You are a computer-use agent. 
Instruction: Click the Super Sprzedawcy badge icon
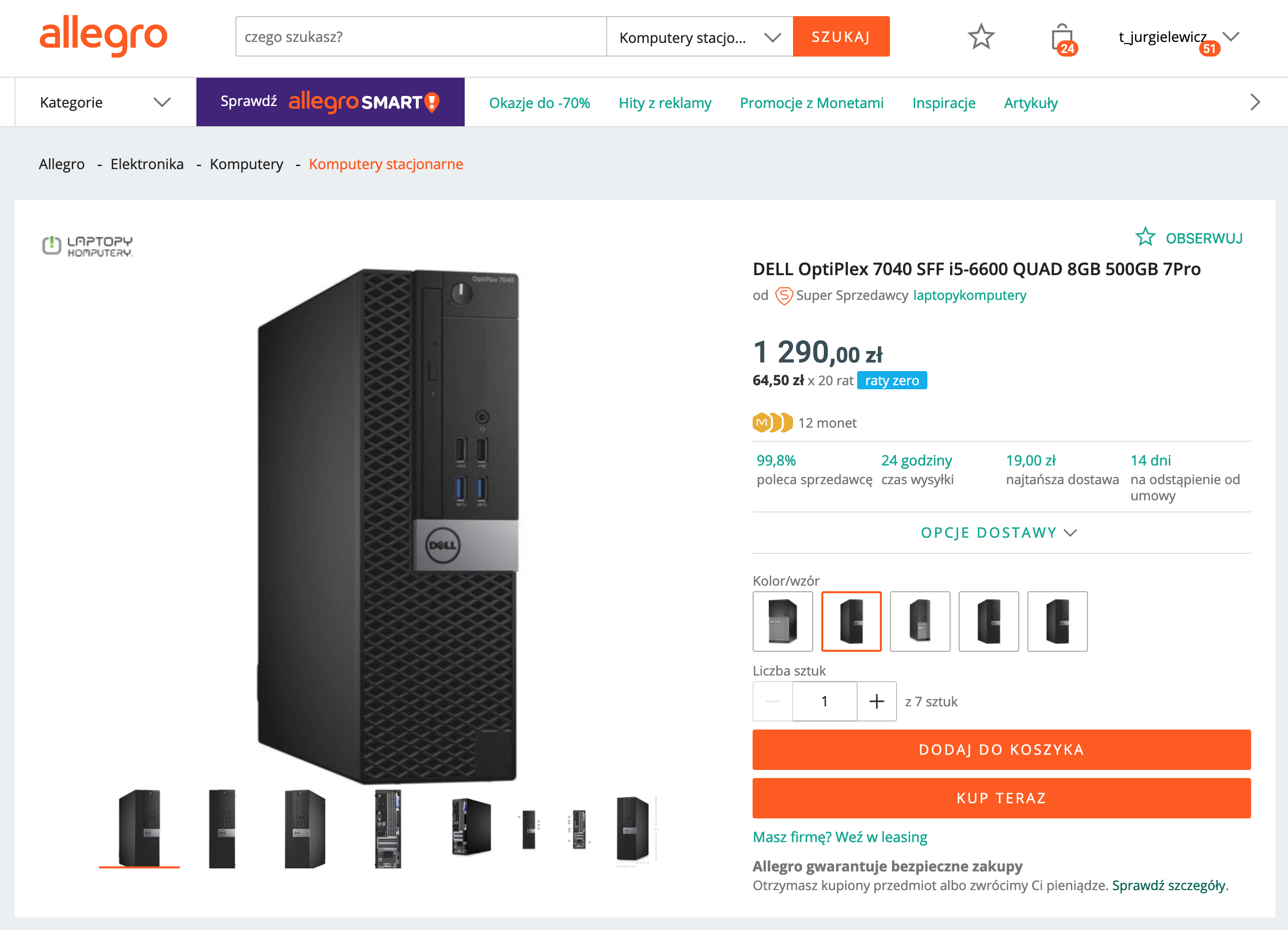784,296
